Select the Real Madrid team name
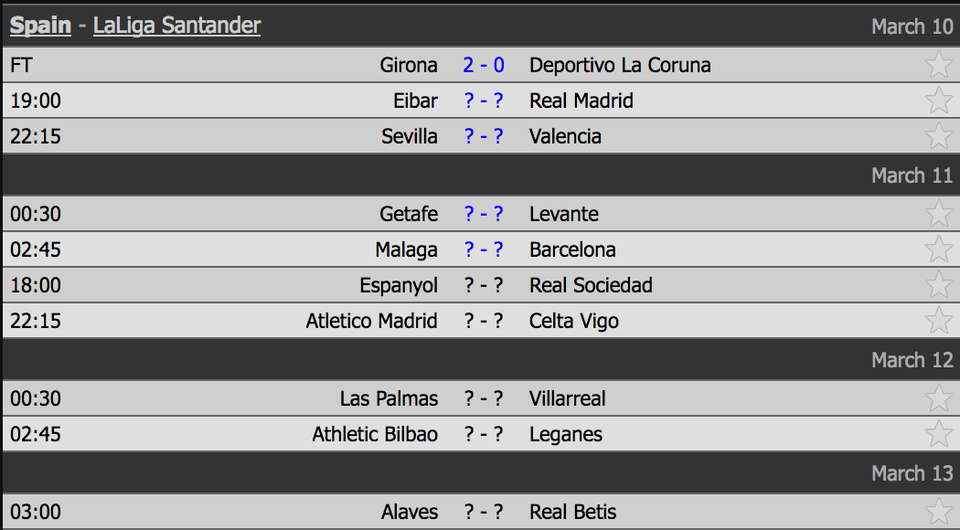Screen dimensions: 960x530 coord(581,100)
